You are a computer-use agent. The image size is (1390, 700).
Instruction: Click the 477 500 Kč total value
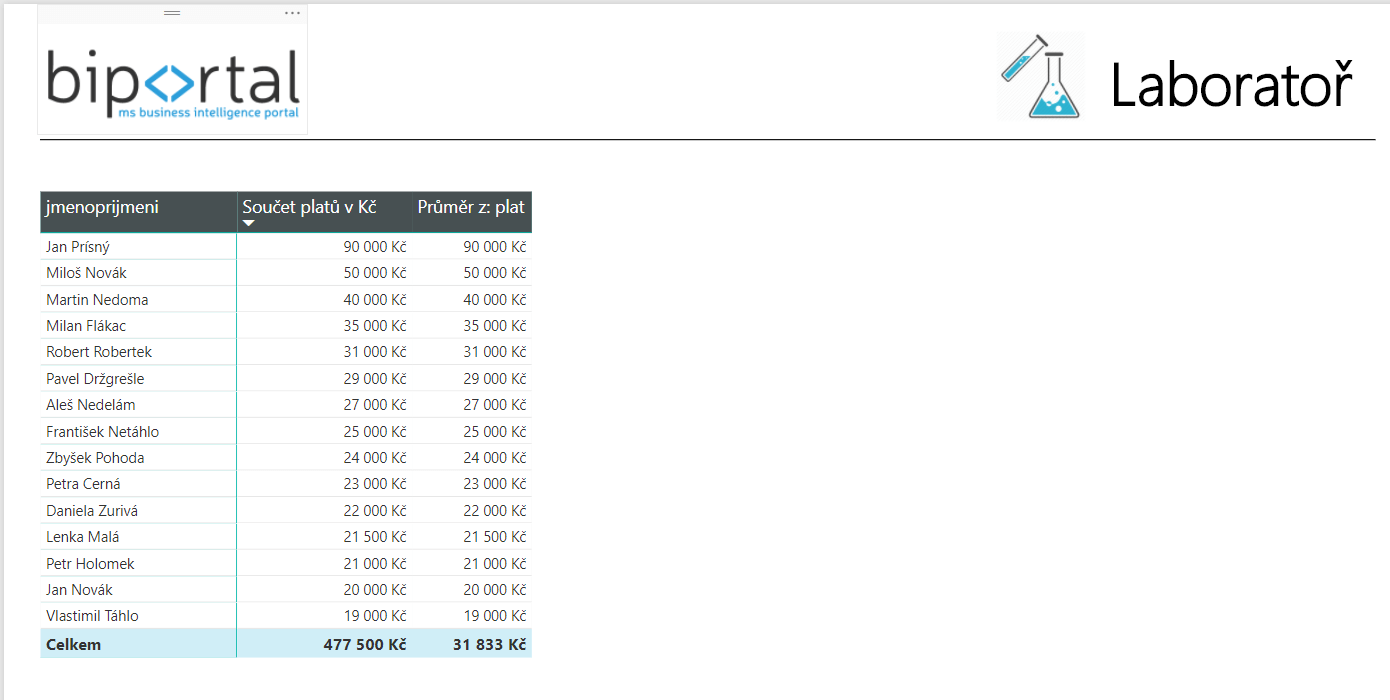(364, 645)
